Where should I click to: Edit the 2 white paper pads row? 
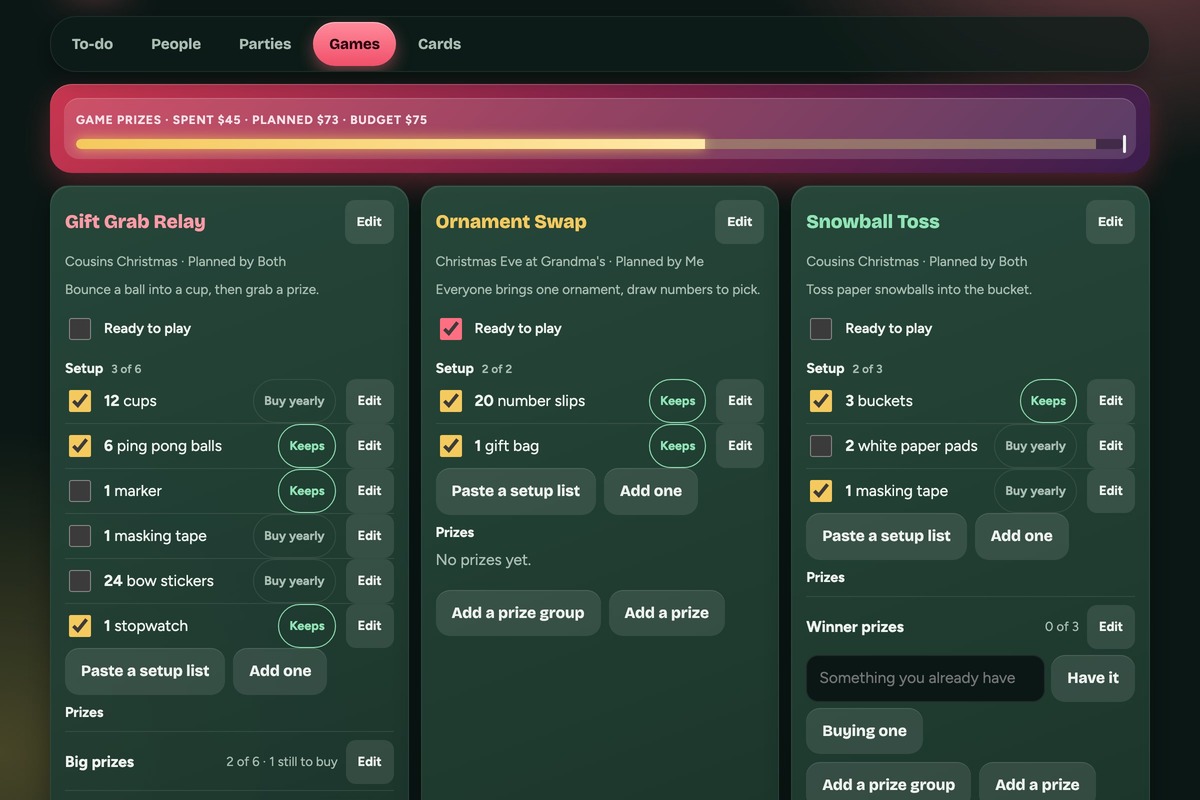1111,446
